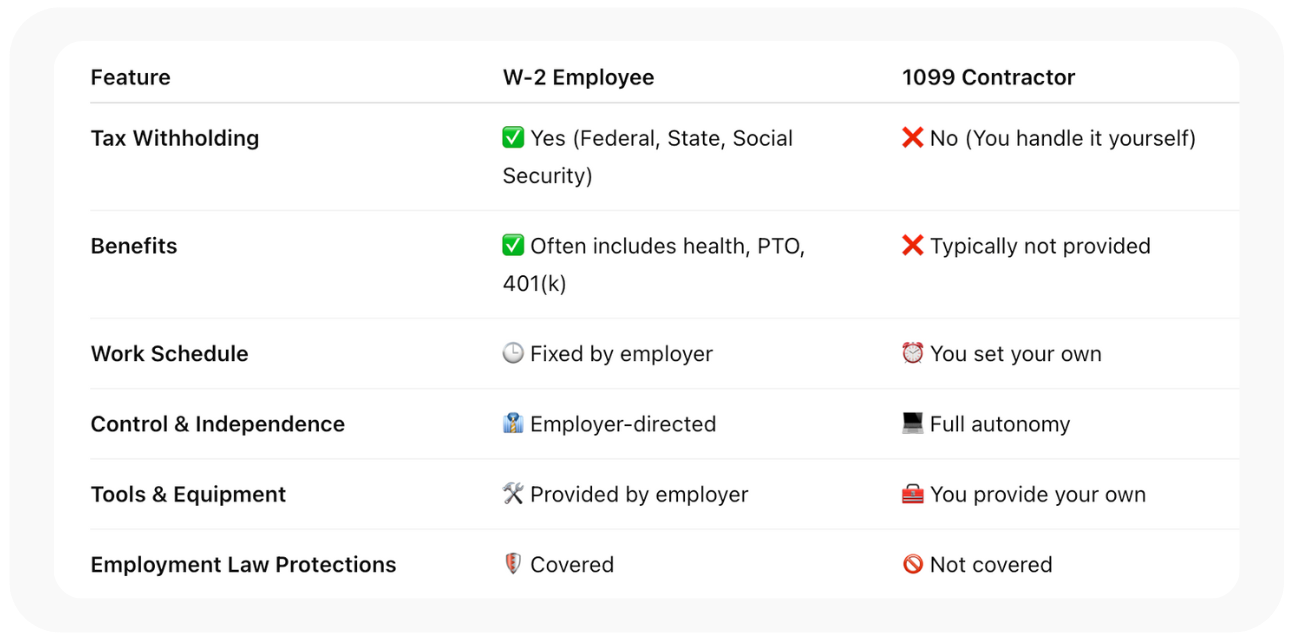Viewport: 1294px width, 637px height.
Task: Click the hammer and wrench tools icon
Action: pyautogui.click(x=513, y=494)
